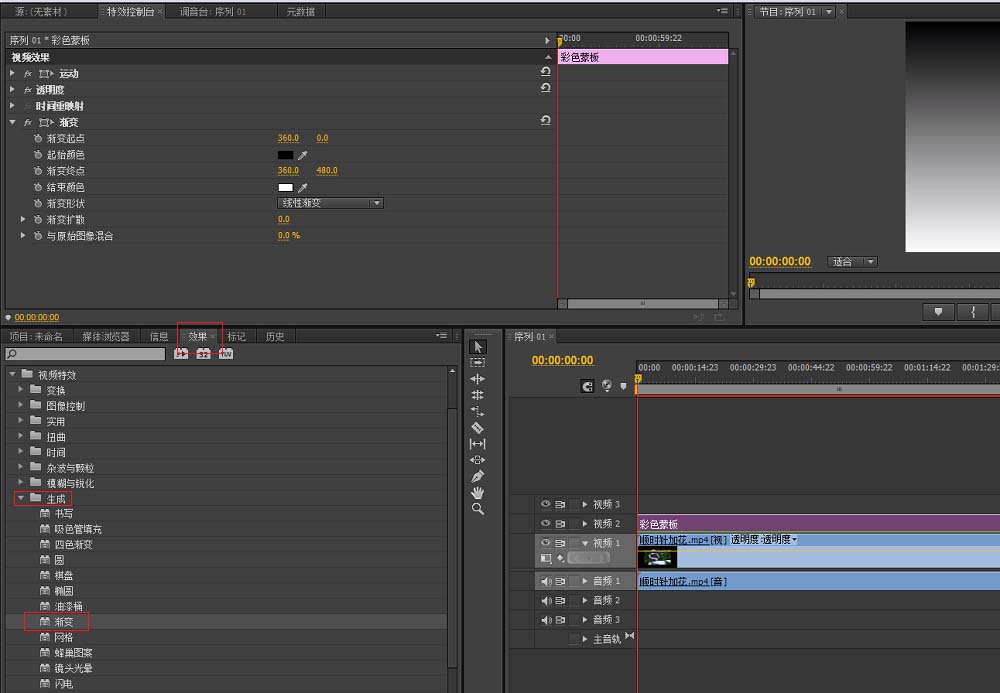Image resolution: width=1000 pixels, height=693 pixels.
Task: Choose the Selection arrow tool
Action: [x=477, y=346]
